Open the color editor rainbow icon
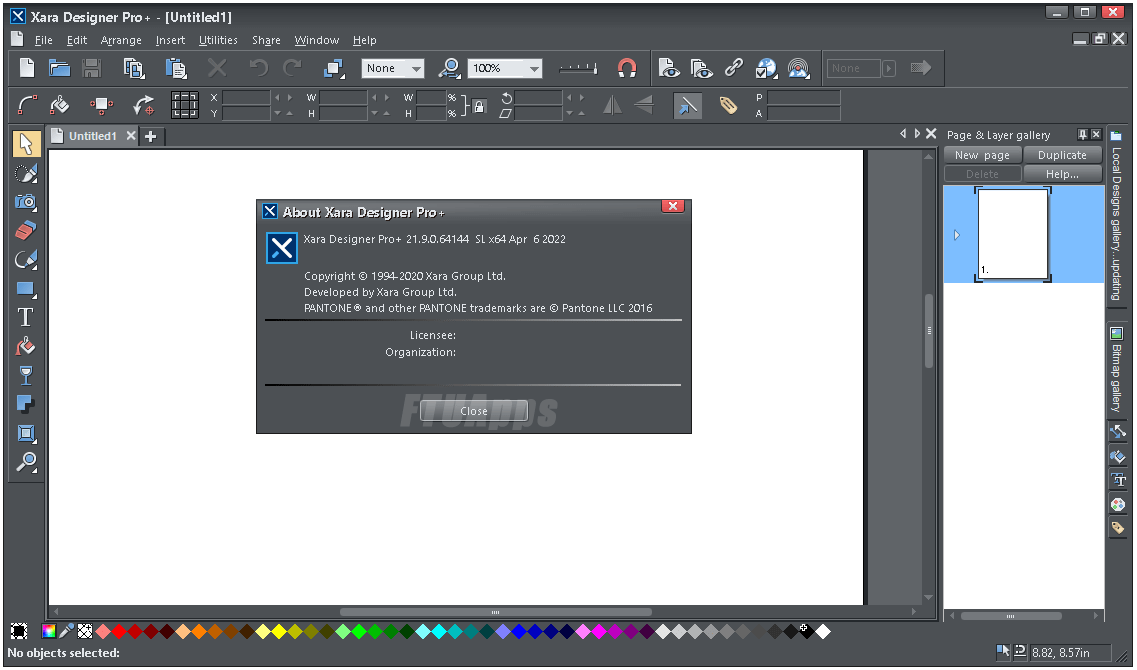Viewport: 1137px width, 670px height. coord(49,631)
